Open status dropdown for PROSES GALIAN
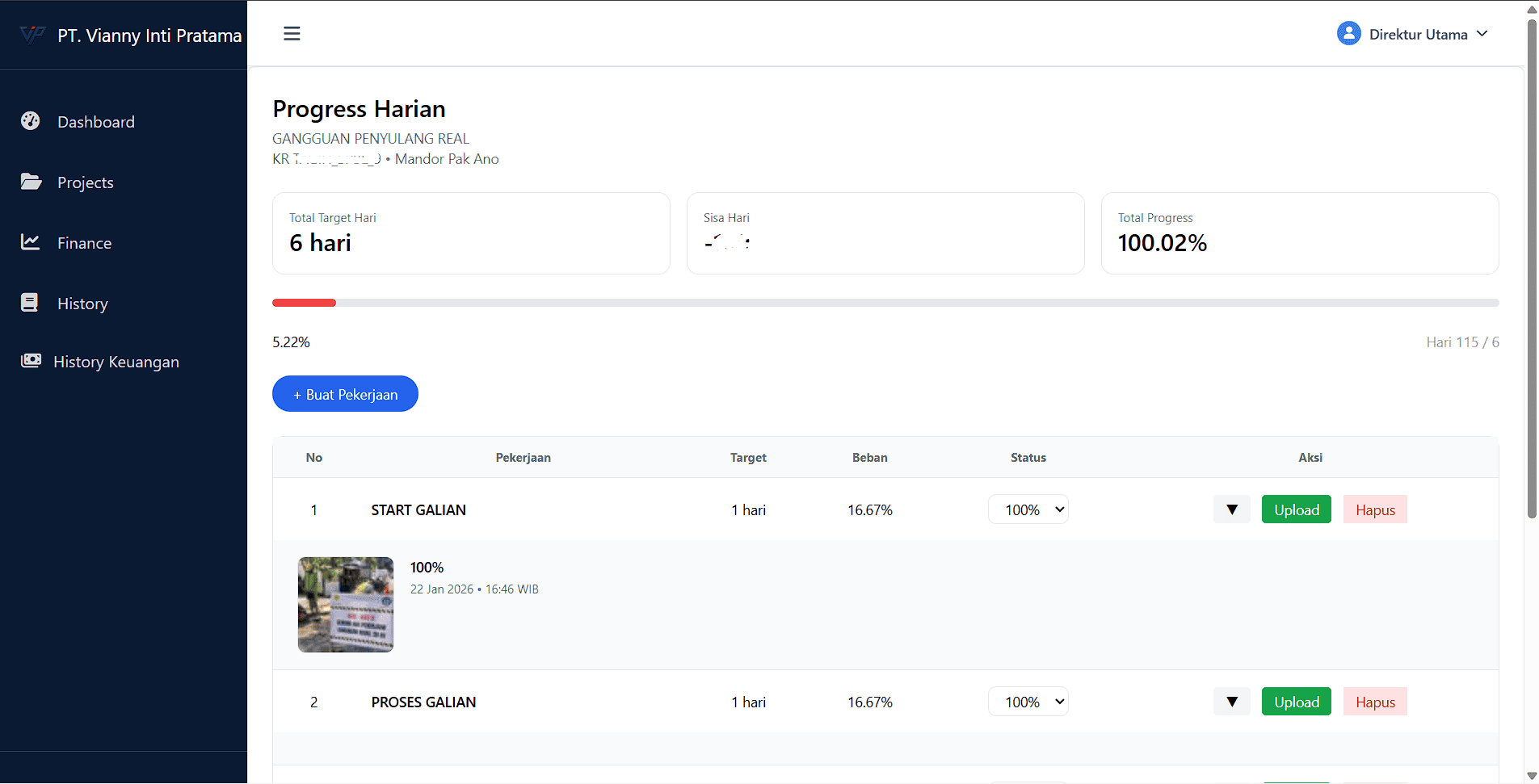Image resolution: width=1539 pixels, height=784 pixels. pos(1028,702)
